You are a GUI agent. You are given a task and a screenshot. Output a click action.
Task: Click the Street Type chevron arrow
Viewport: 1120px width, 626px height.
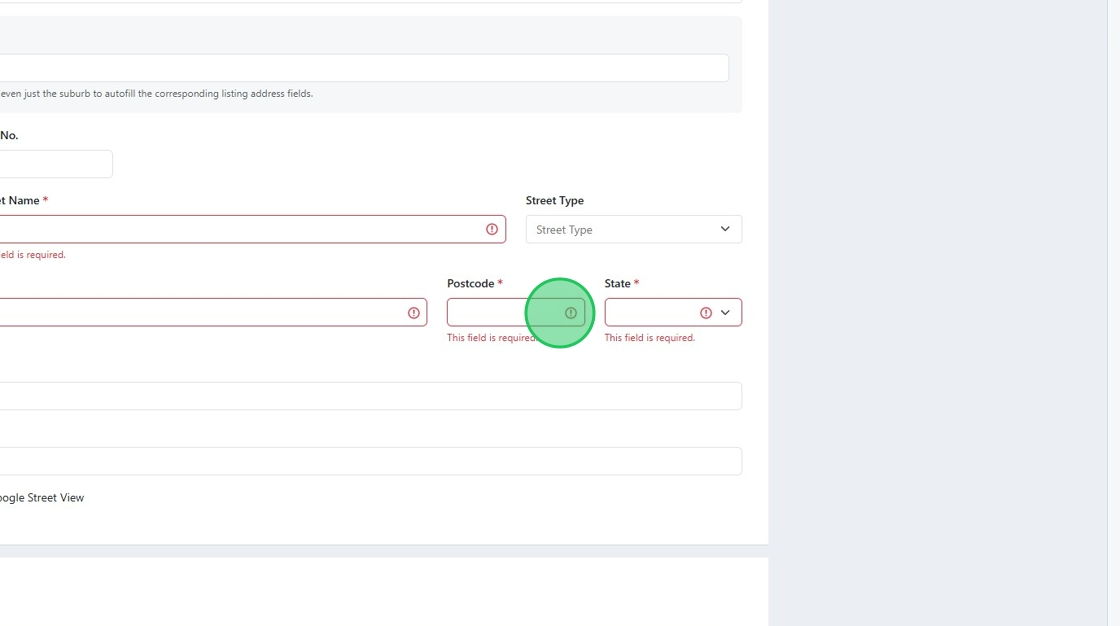(725, 229)
